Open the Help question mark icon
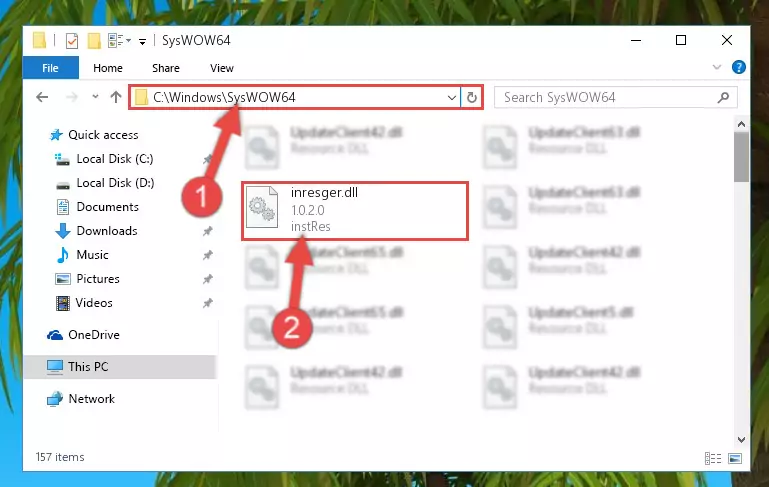Screen dimensions: 769x487 738,67
